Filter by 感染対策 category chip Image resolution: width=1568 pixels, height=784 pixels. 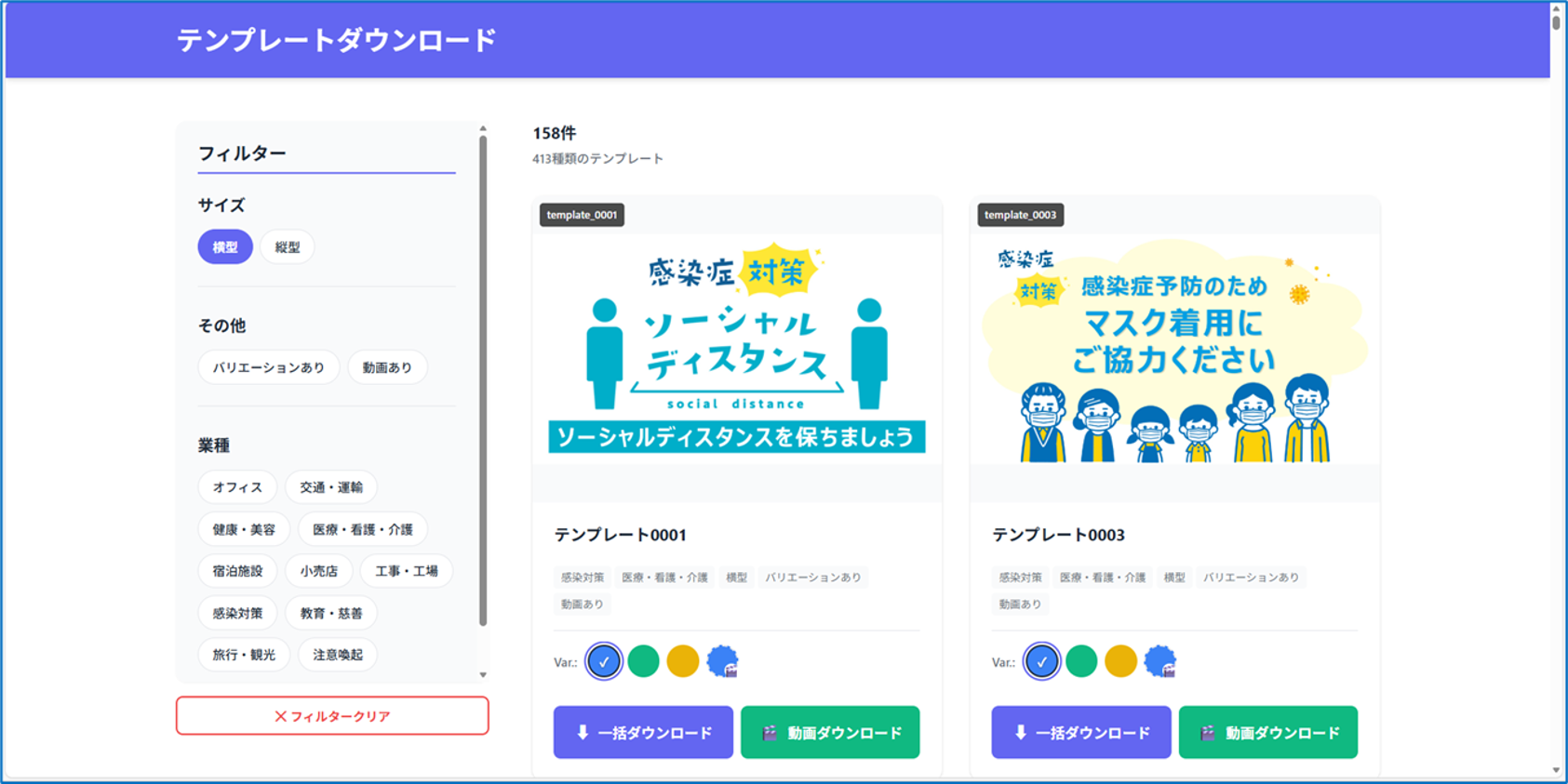click(237, 613)
